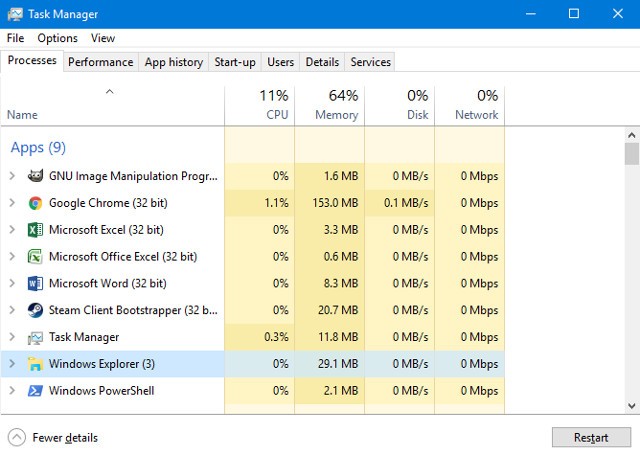Click the Microsoft Excel process icon
This screenshot has width=640, height=455.
pos(35,230)
